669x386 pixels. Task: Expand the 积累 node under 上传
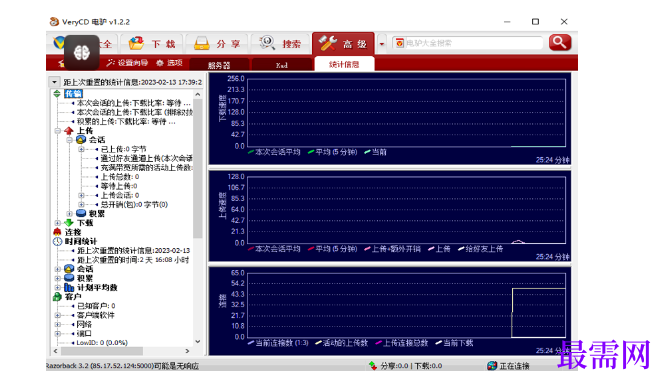click(69, 214)
